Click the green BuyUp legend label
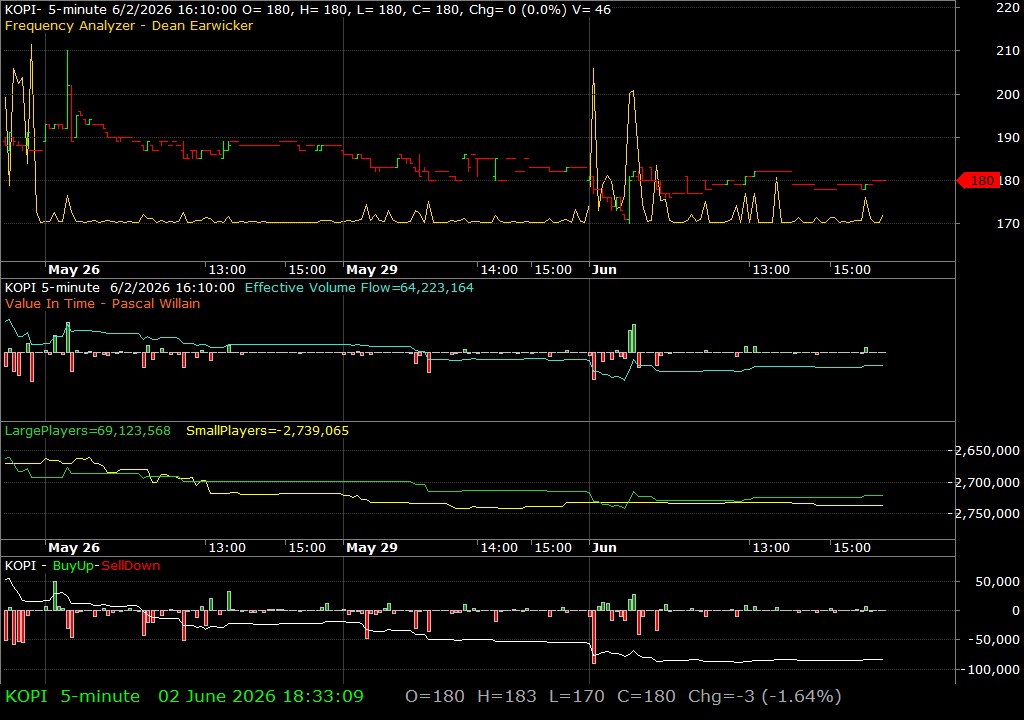Screen dimensions: 1024x720 pos(73,565)
